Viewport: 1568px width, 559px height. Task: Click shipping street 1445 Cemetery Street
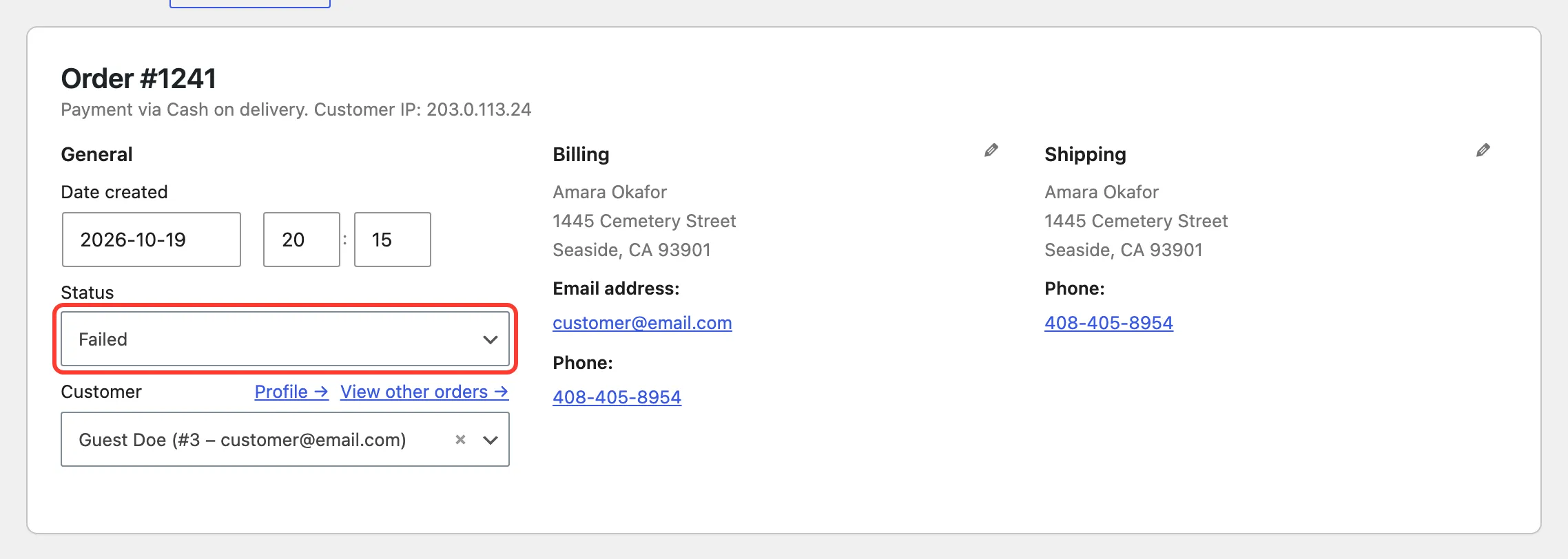tap(1136, 221)
